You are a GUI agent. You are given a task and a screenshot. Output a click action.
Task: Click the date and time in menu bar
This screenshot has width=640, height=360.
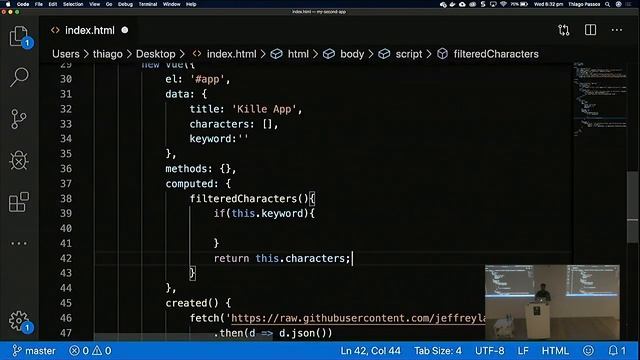point(548,4)
